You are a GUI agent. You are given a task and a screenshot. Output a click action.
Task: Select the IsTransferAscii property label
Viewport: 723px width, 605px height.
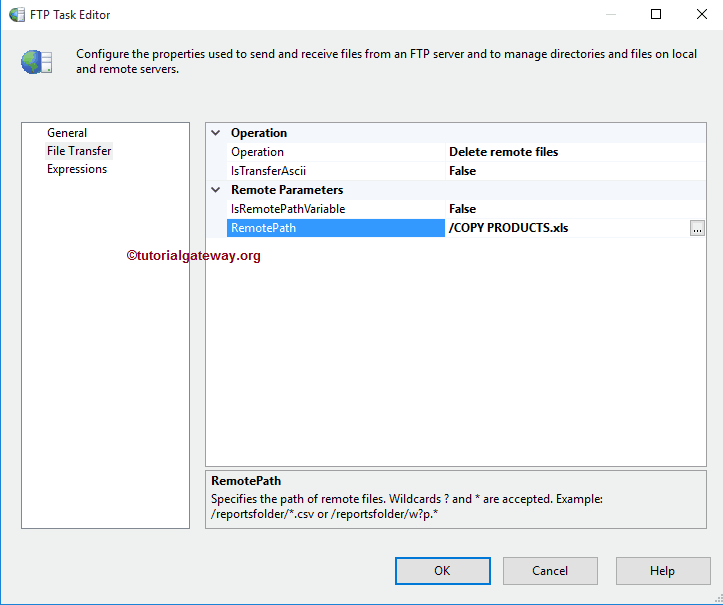(336, 171)
